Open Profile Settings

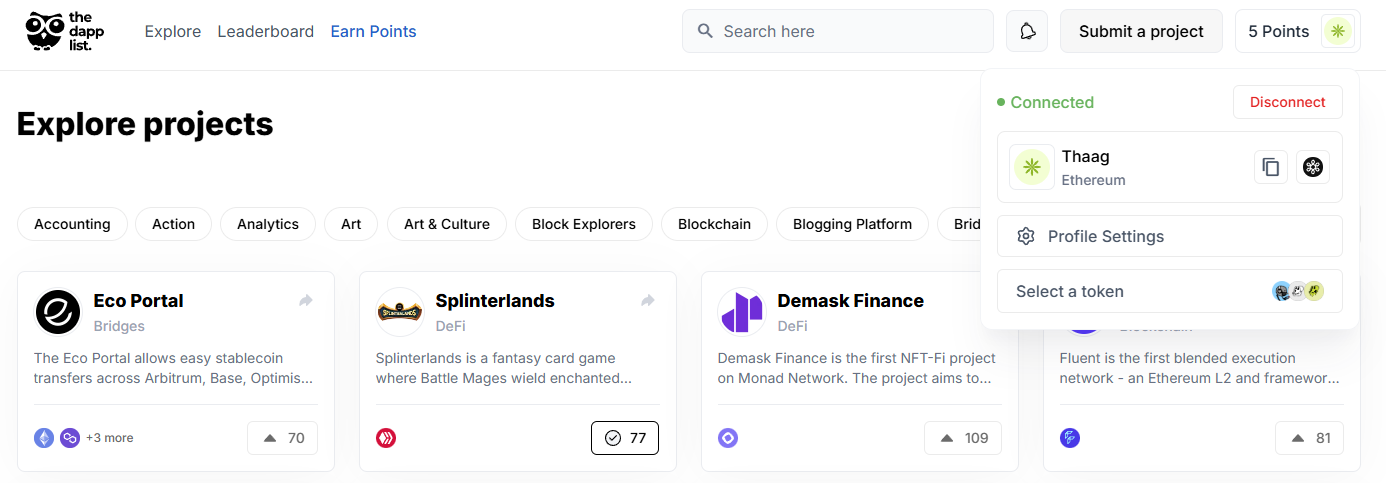pyautogui.click(x=1170, y=236)
